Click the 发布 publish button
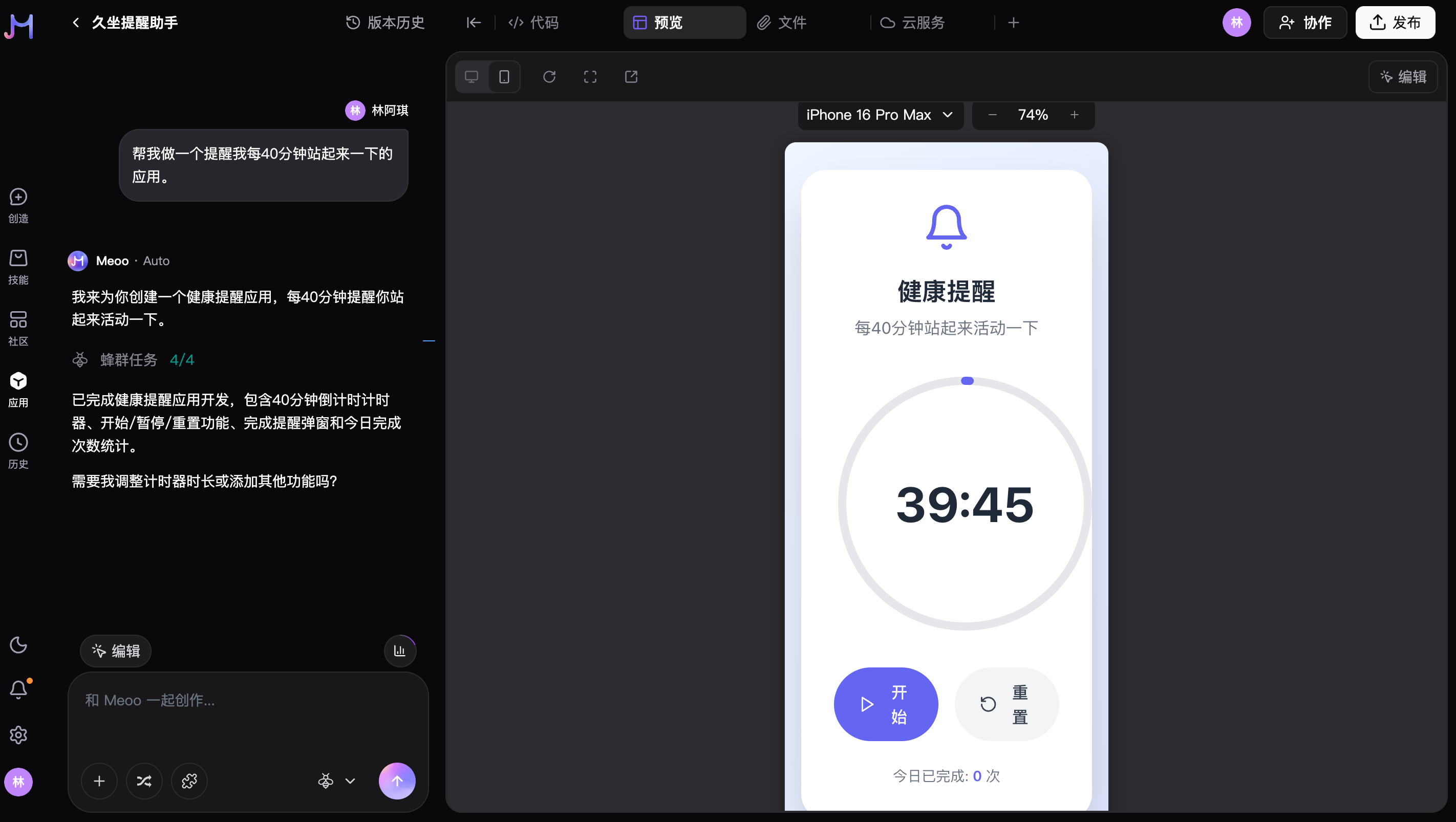 point(1395,23)
